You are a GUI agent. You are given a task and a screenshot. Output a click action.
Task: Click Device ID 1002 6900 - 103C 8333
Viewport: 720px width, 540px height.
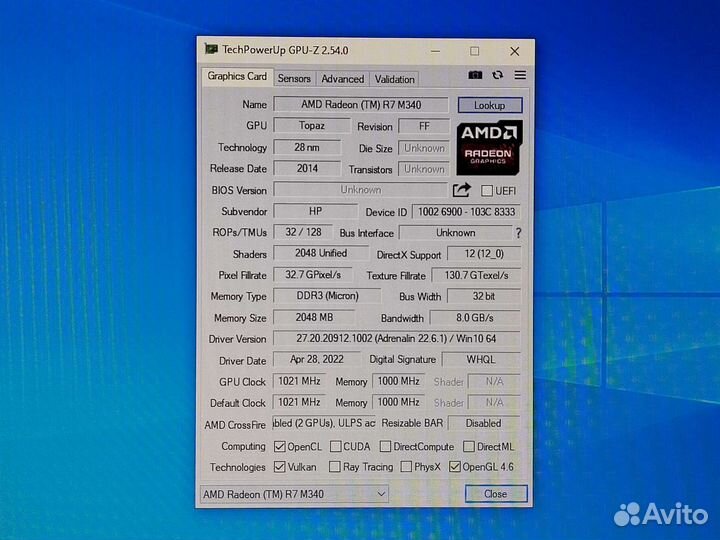click(467, 212)
